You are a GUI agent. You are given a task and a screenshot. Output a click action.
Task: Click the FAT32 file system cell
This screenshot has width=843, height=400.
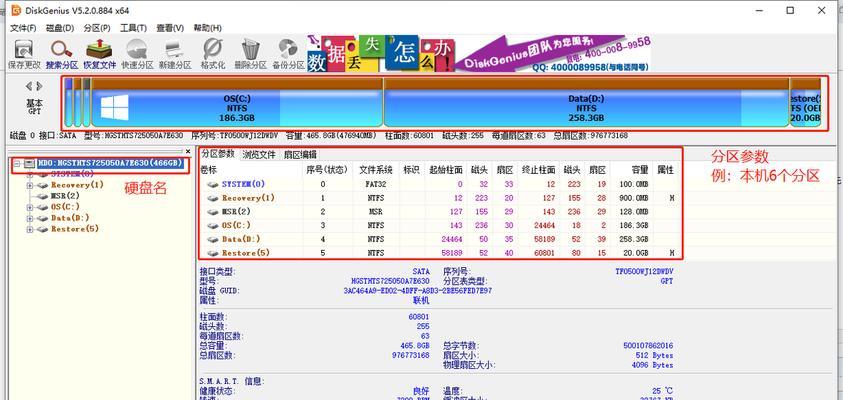[x=376, y=184]
